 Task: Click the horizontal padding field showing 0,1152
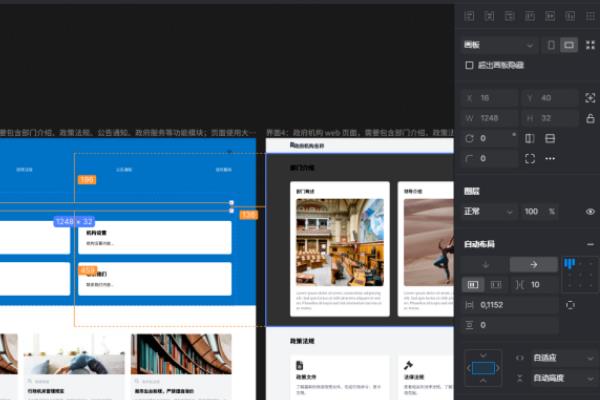pyautogui.click(x=510, y=305)
